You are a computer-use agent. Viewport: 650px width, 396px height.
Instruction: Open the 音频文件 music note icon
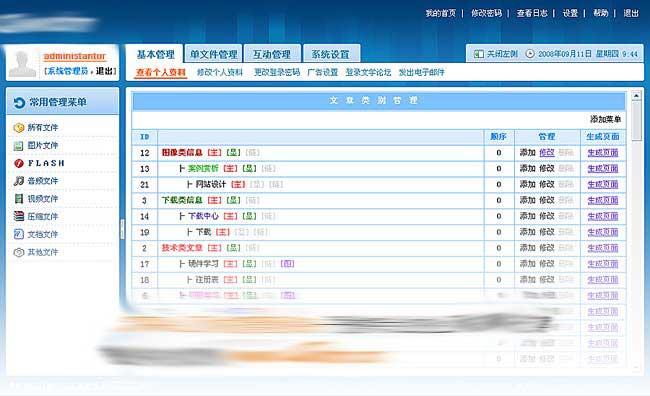(19, 181)
